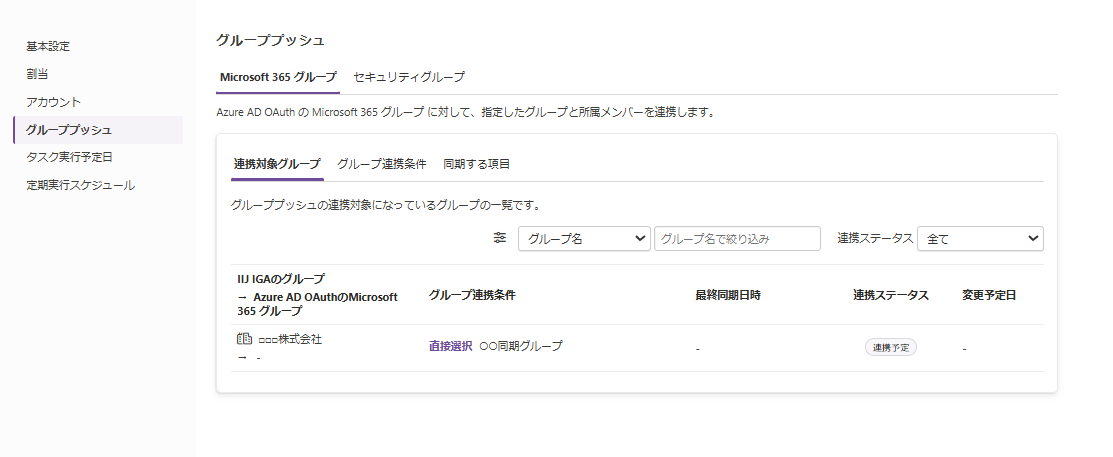1113x457 pixels.
Task: Click the 連携予定 status badge
Action: (x=890, y=347)
